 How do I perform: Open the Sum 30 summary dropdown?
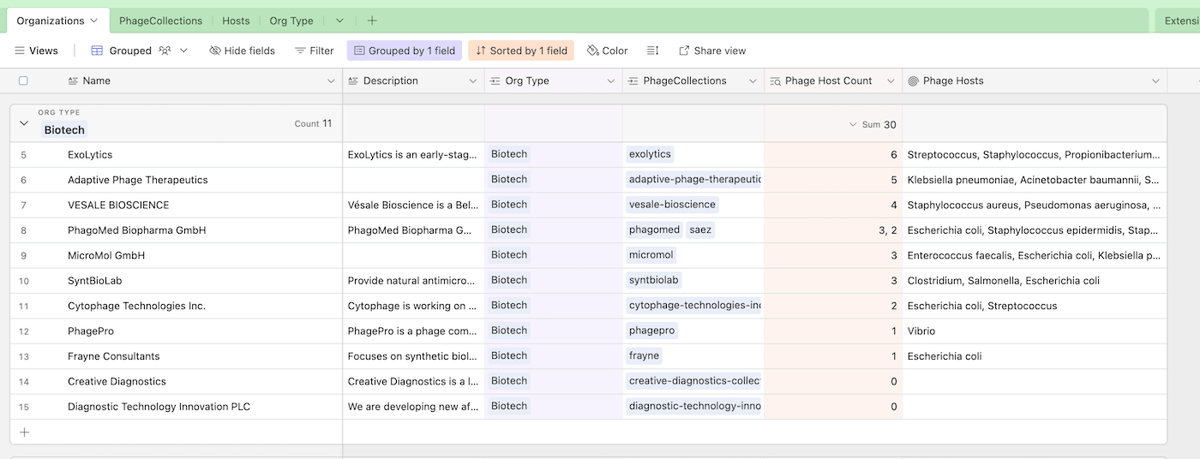tap(873, 125)
